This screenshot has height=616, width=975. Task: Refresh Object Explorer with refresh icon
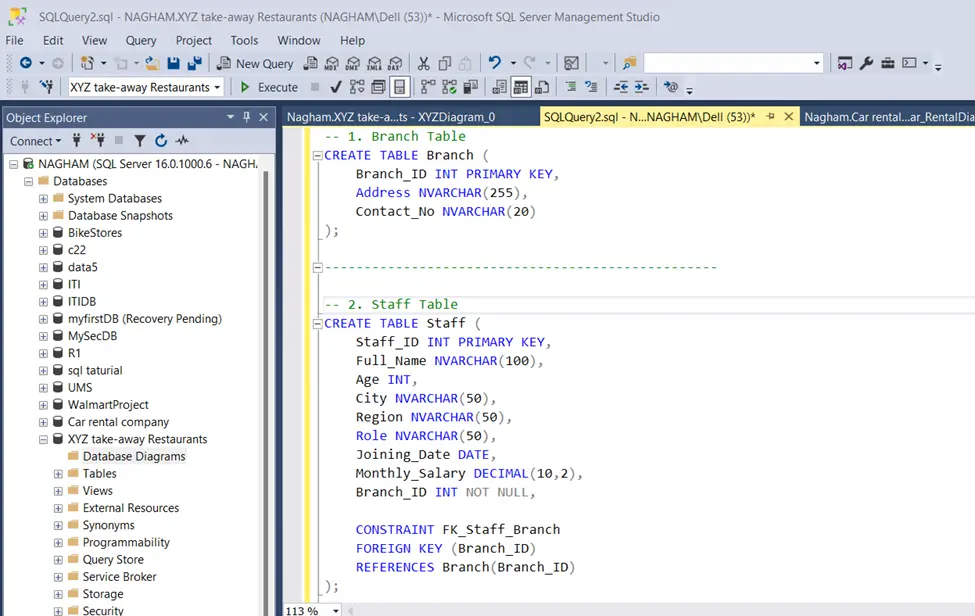(161, 141)
